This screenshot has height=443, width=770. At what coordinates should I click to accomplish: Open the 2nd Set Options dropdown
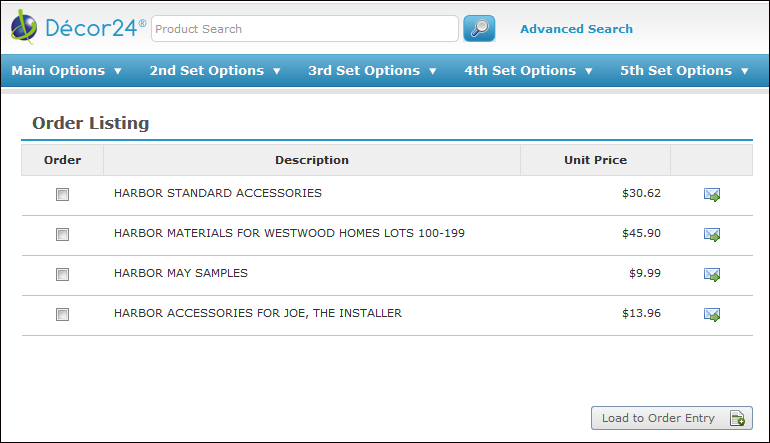click(215, 71)
